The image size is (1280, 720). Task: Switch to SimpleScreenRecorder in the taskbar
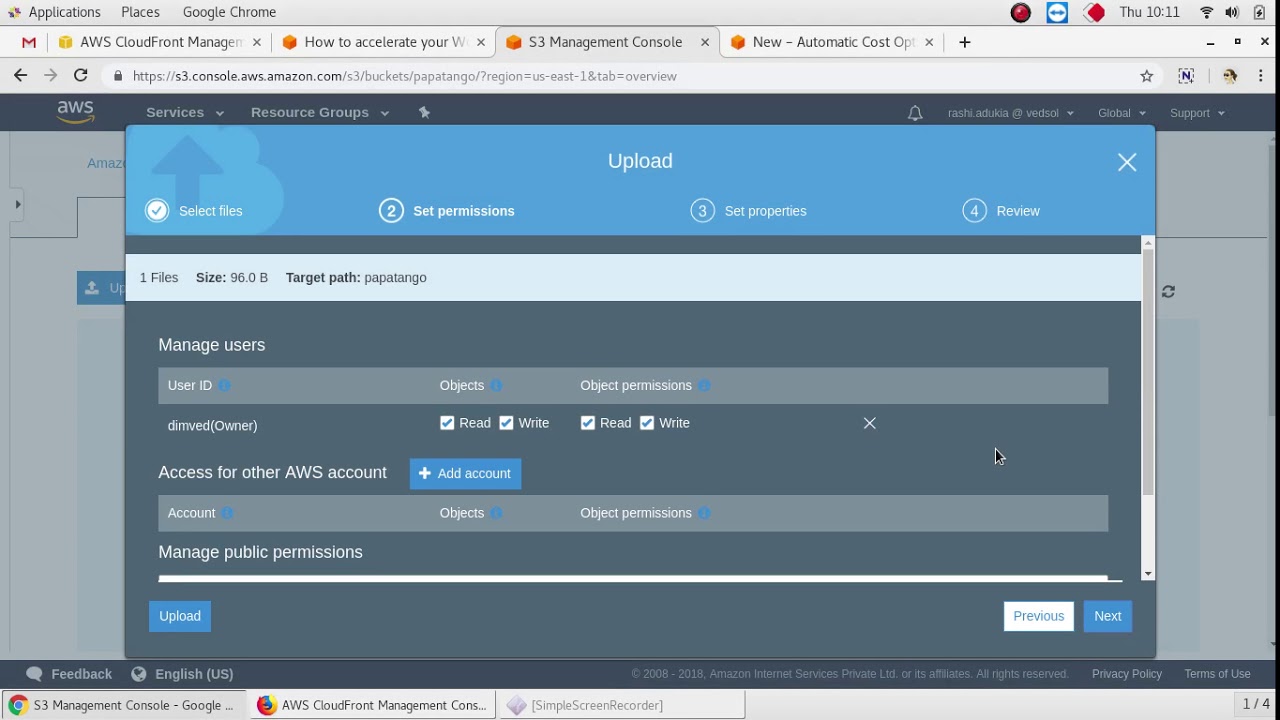[621, 705]
